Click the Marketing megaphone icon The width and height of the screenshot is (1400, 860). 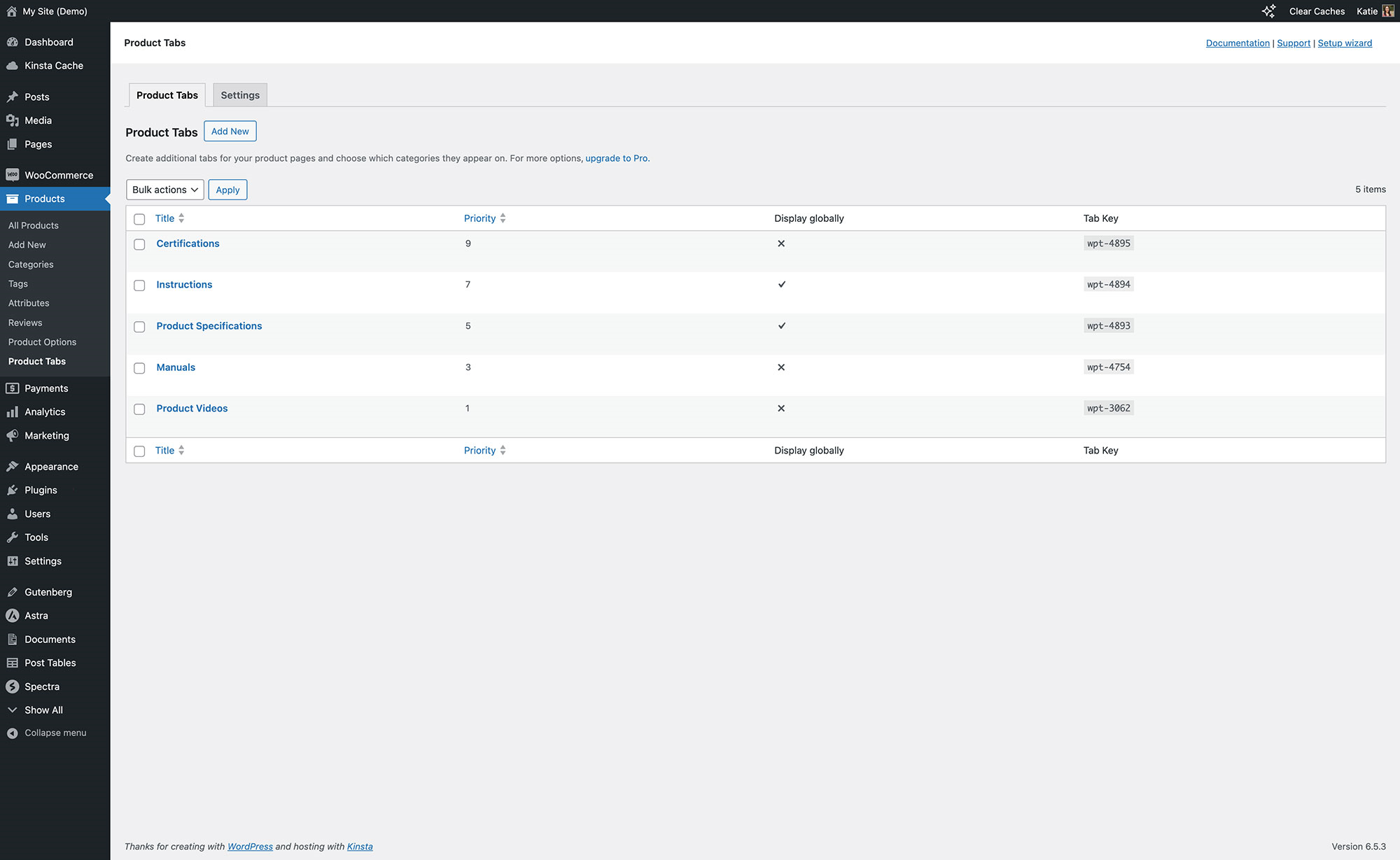coord(12,435)
